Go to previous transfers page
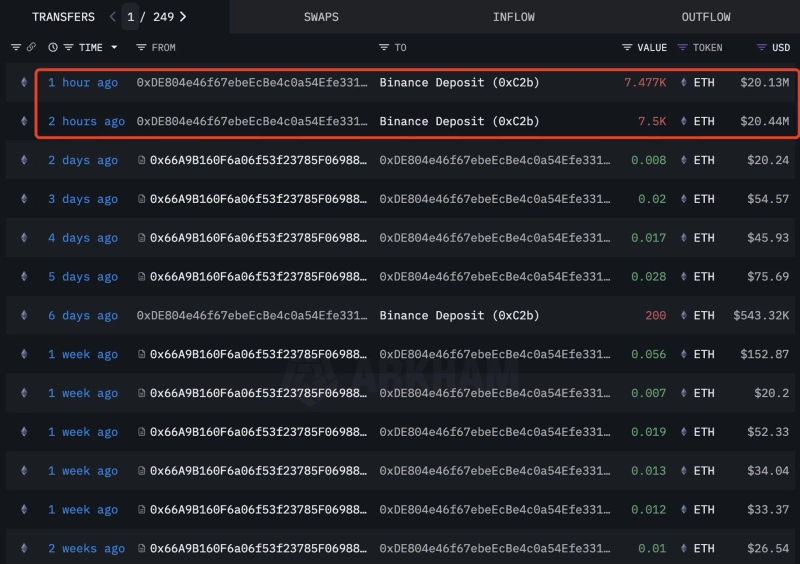800x564 pixels. pos(112,17)
